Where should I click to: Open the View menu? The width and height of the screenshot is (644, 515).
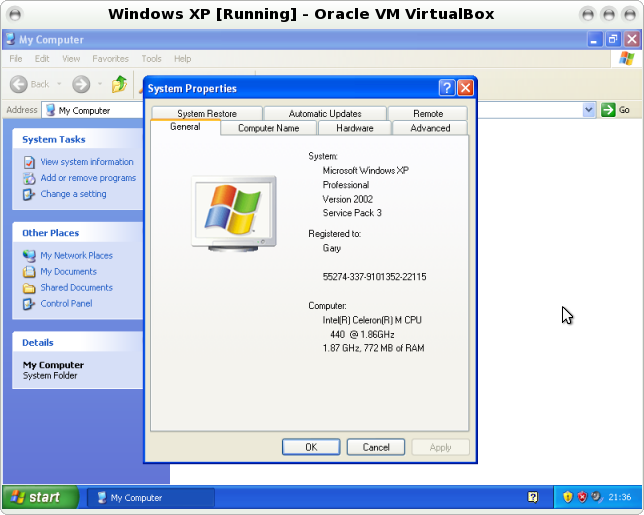(71, 59)
